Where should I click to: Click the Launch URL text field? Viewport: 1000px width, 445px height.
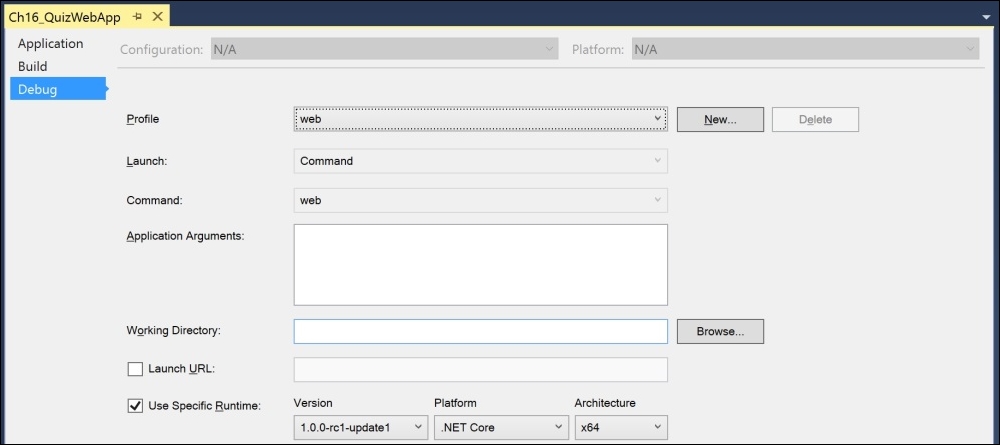pyautogui.click(x=480, y=370)
